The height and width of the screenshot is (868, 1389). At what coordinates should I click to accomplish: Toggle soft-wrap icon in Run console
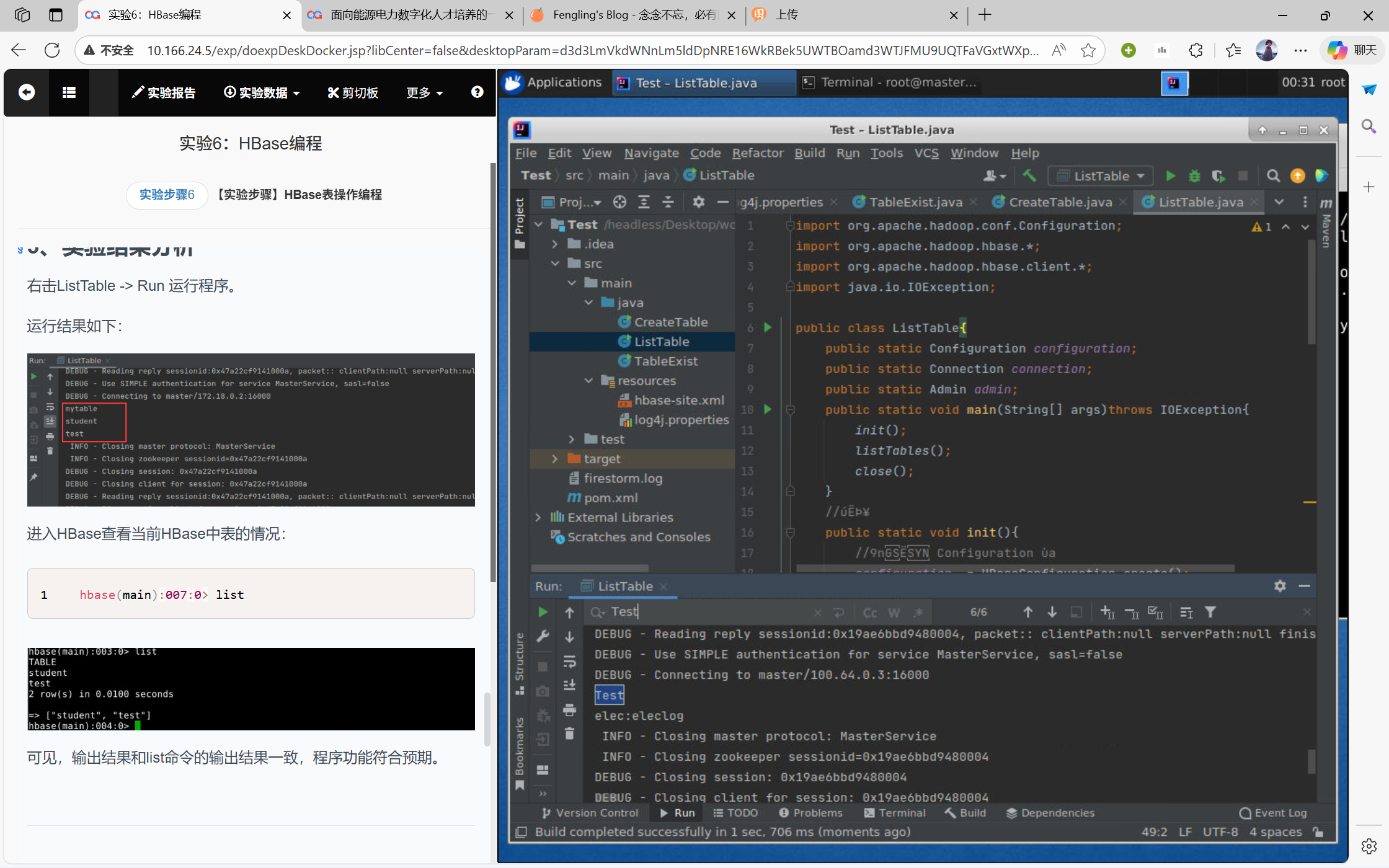[569, 662]
